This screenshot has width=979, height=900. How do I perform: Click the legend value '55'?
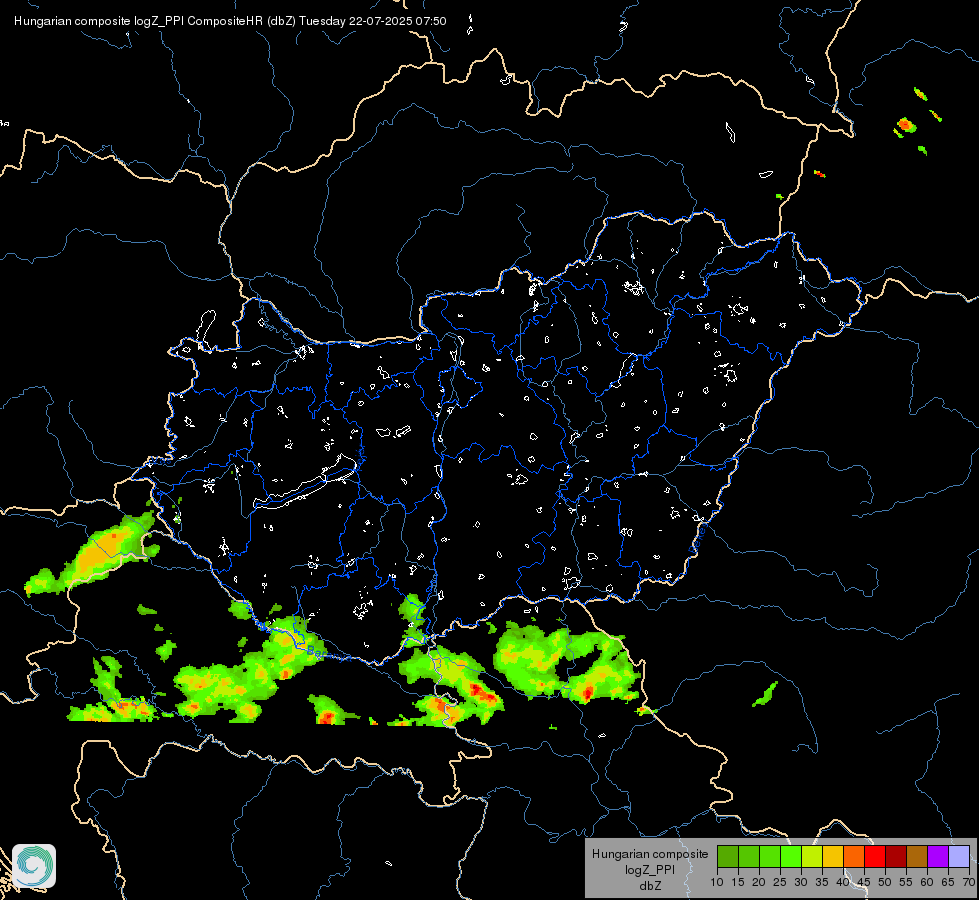[906, 882]
